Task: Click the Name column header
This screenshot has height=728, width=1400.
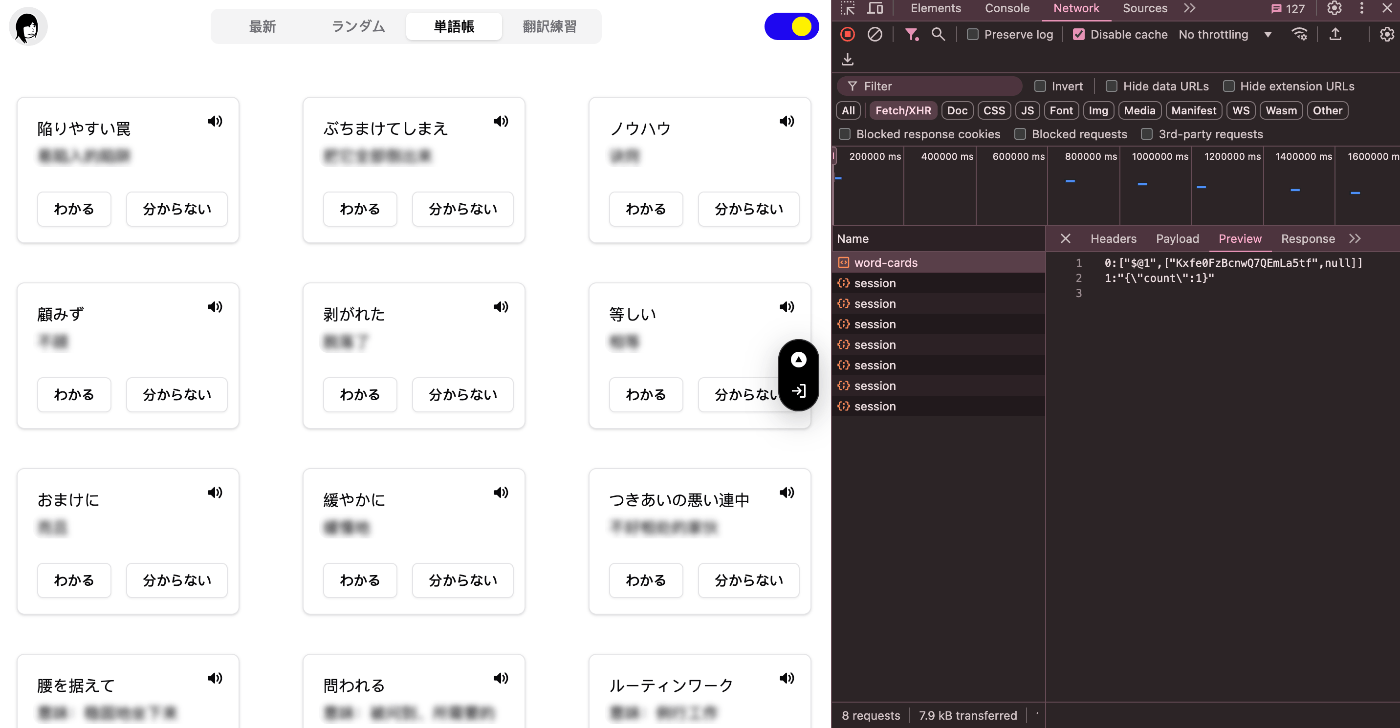Action: (x=938, y=239)
